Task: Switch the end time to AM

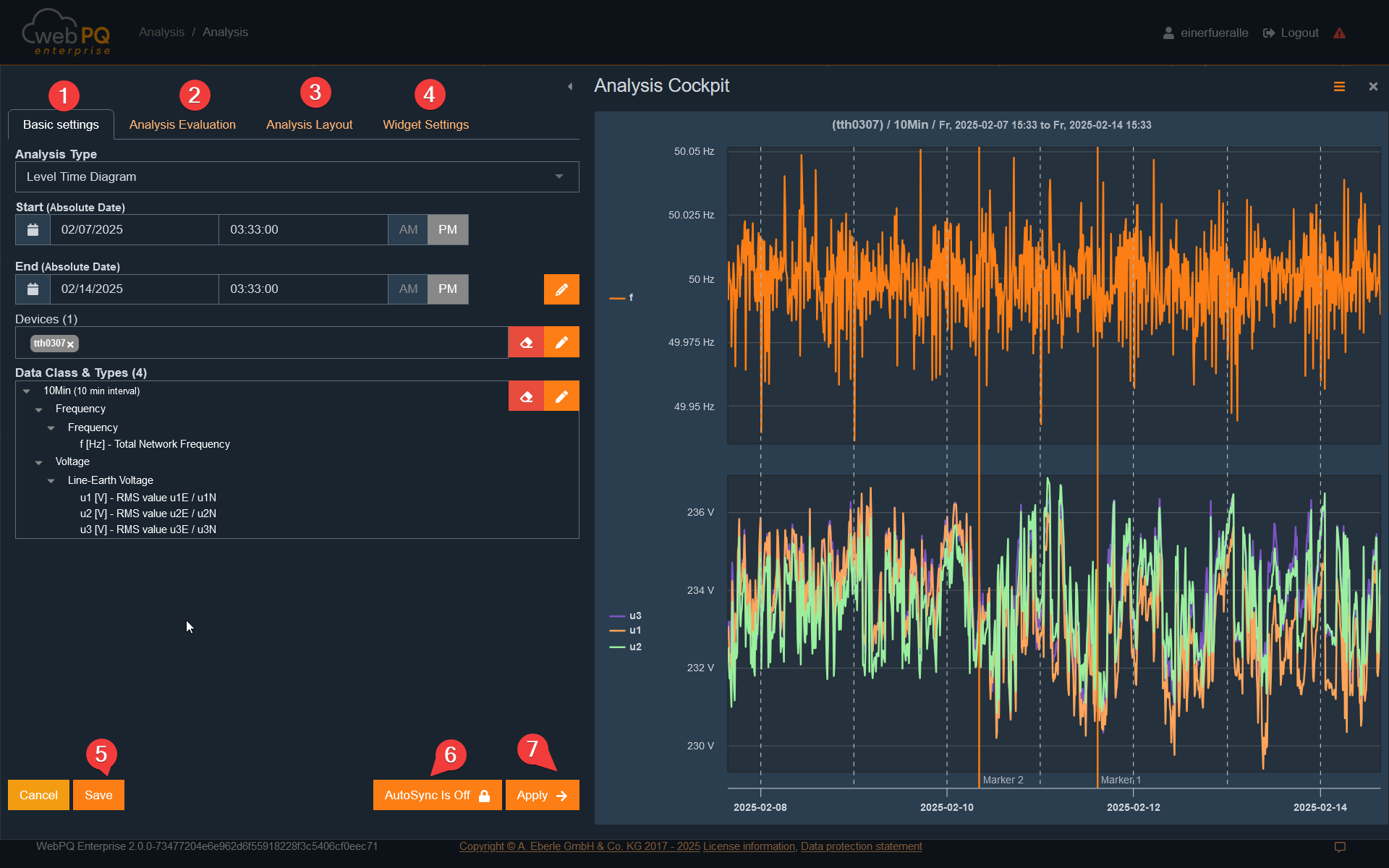Action: tap(407, 289)
